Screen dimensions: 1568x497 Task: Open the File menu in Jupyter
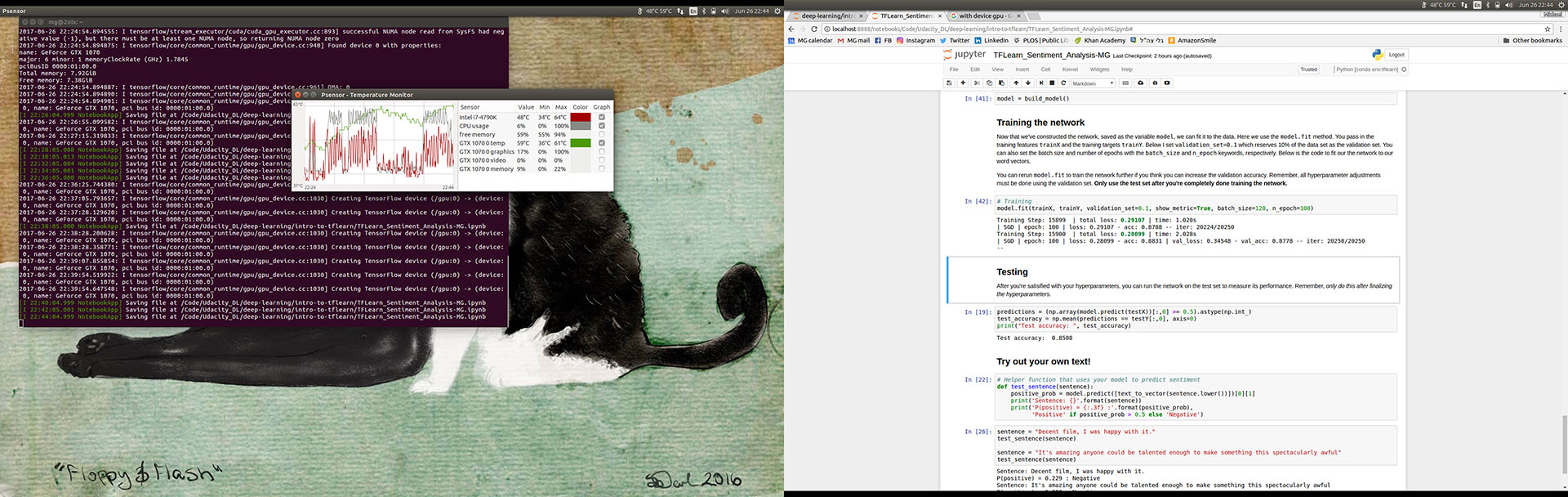[x=954, y=69]
